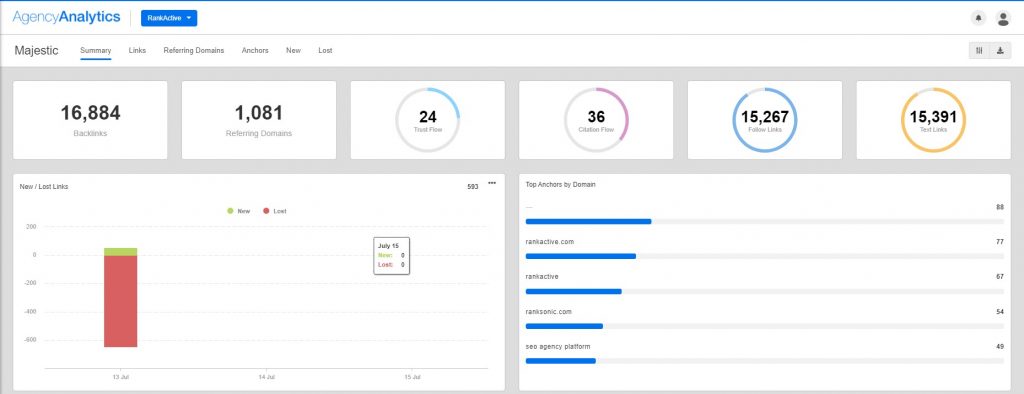Select the Text Links gauge
The image size is (1024, 394).
click(933, 120)
